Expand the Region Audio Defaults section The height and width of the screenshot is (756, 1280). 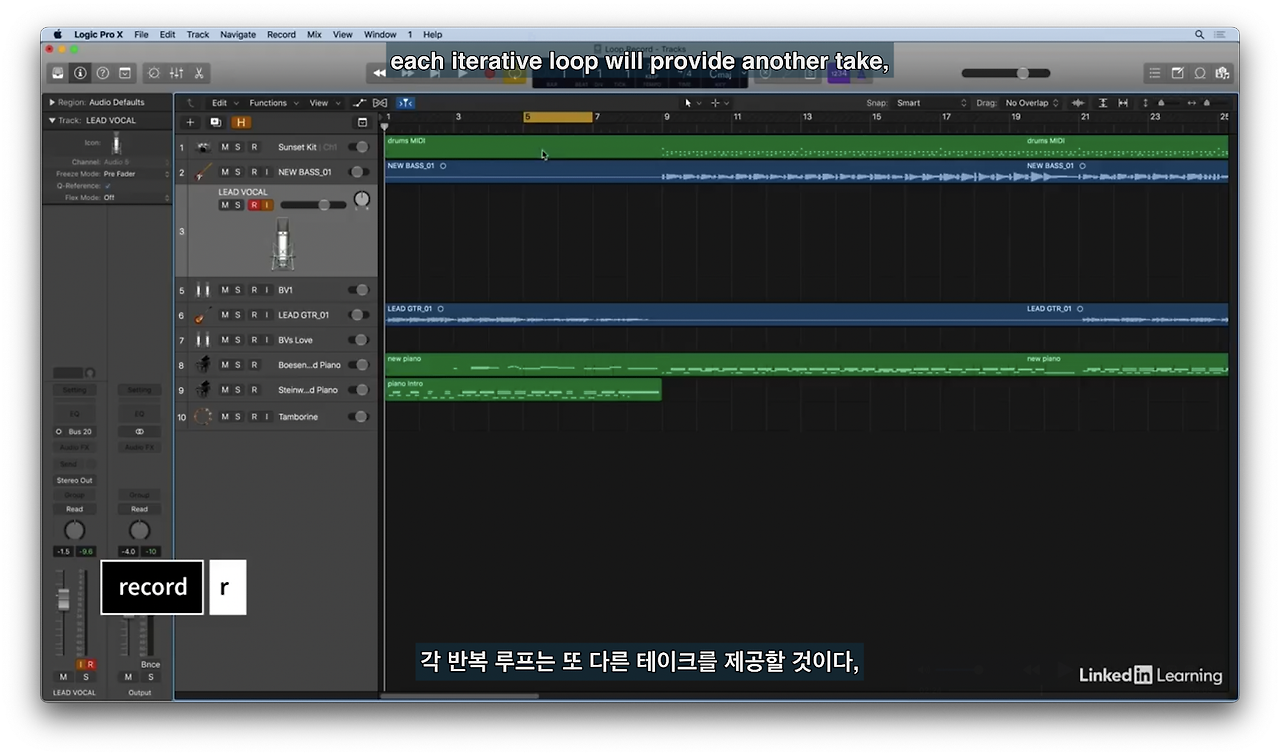[x=52, y=102]
